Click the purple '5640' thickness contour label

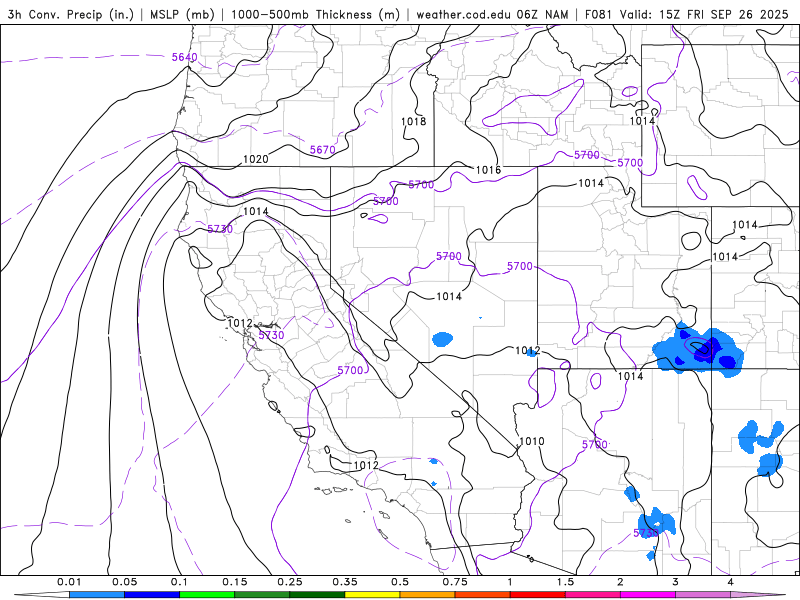pos(184,57)
